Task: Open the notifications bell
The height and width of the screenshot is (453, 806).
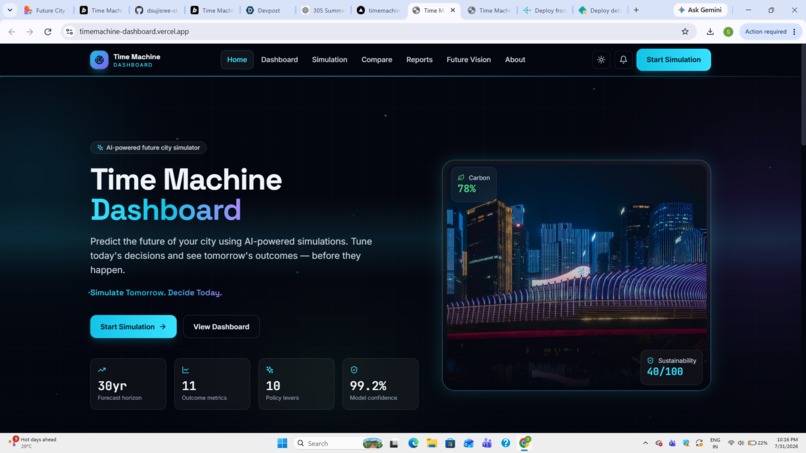Action: coord(623,60)
